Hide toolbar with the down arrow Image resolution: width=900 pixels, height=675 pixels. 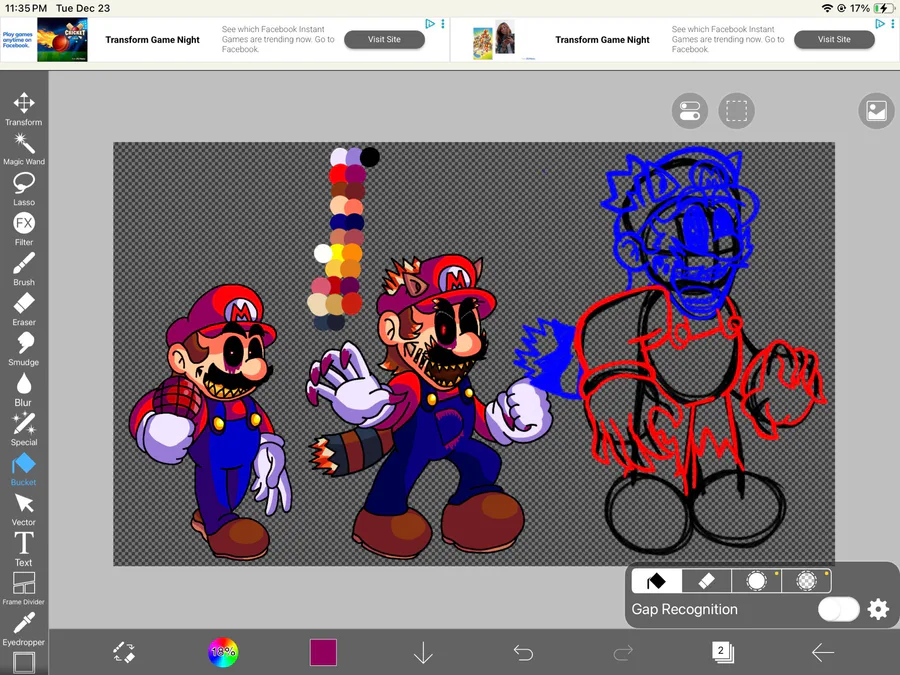click(423, 653)
